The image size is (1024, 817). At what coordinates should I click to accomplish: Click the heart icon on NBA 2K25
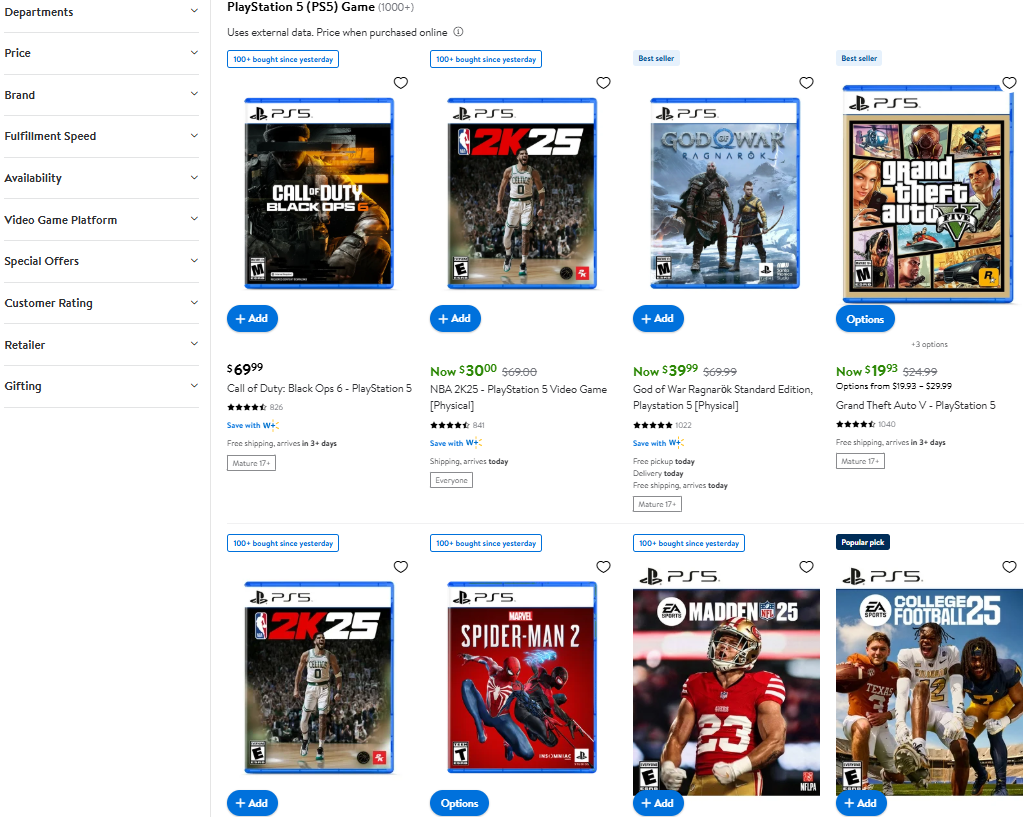[x=604, y=83]
